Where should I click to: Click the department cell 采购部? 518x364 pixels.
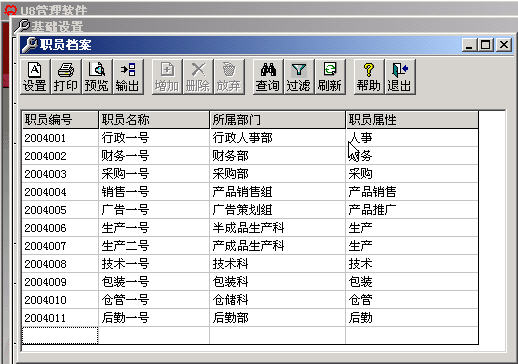pos(278,174)
